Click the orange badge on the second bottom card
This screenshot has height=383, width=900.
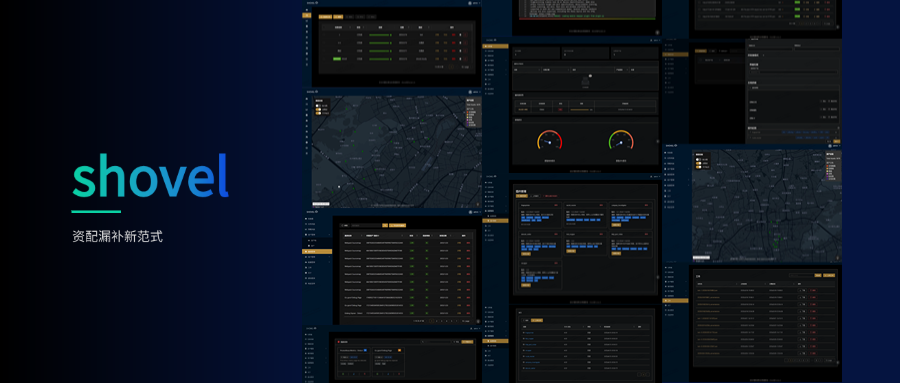(x=399, y=350)
